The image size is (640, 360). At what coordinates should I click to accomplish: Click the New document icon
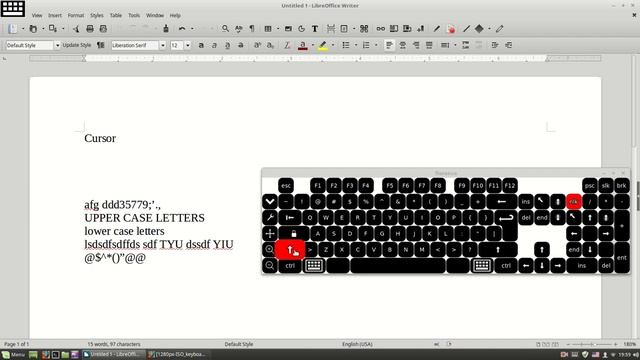pyautogui.click(x=12, y=29)
